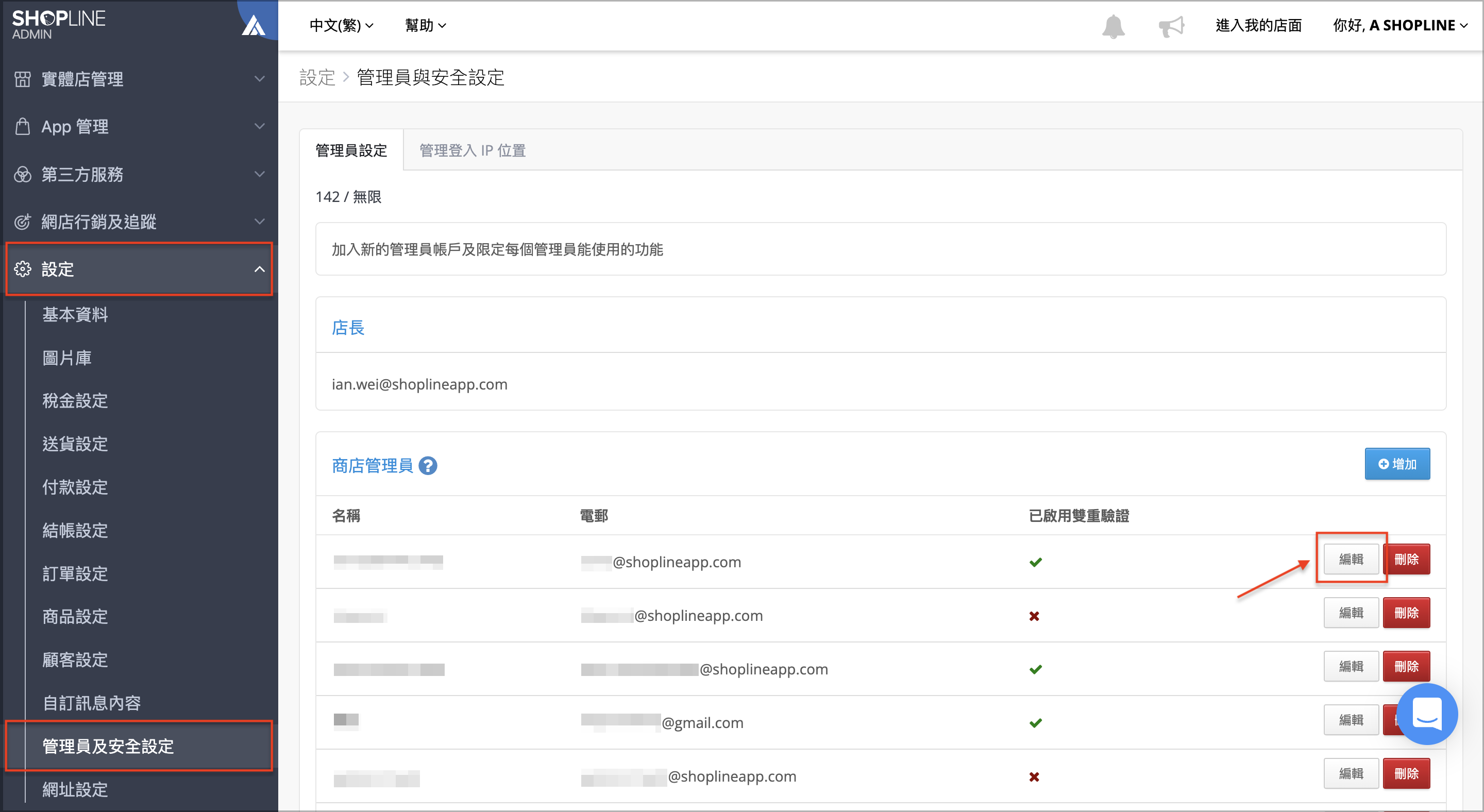Click the ian.wei@shoplineapp.com owner email
The height and width of the screenshot is (812, 1484).
pyautogui.click(x=419, y=384)
